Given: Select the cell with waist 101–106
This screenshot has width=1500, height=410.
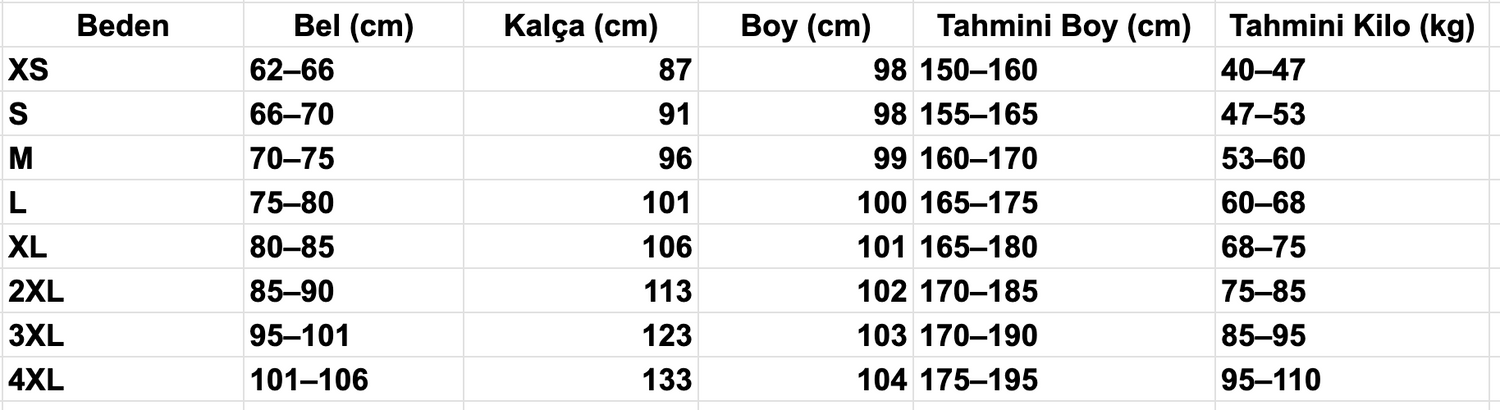Looking at the screenshot, I should [353, 380].
